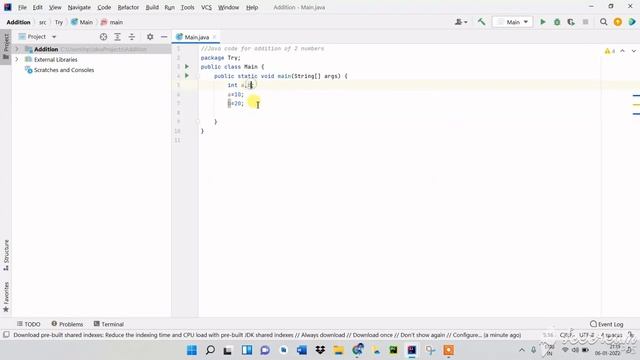
Task: Click code line 'int a,b'
Action: (240, 85)
